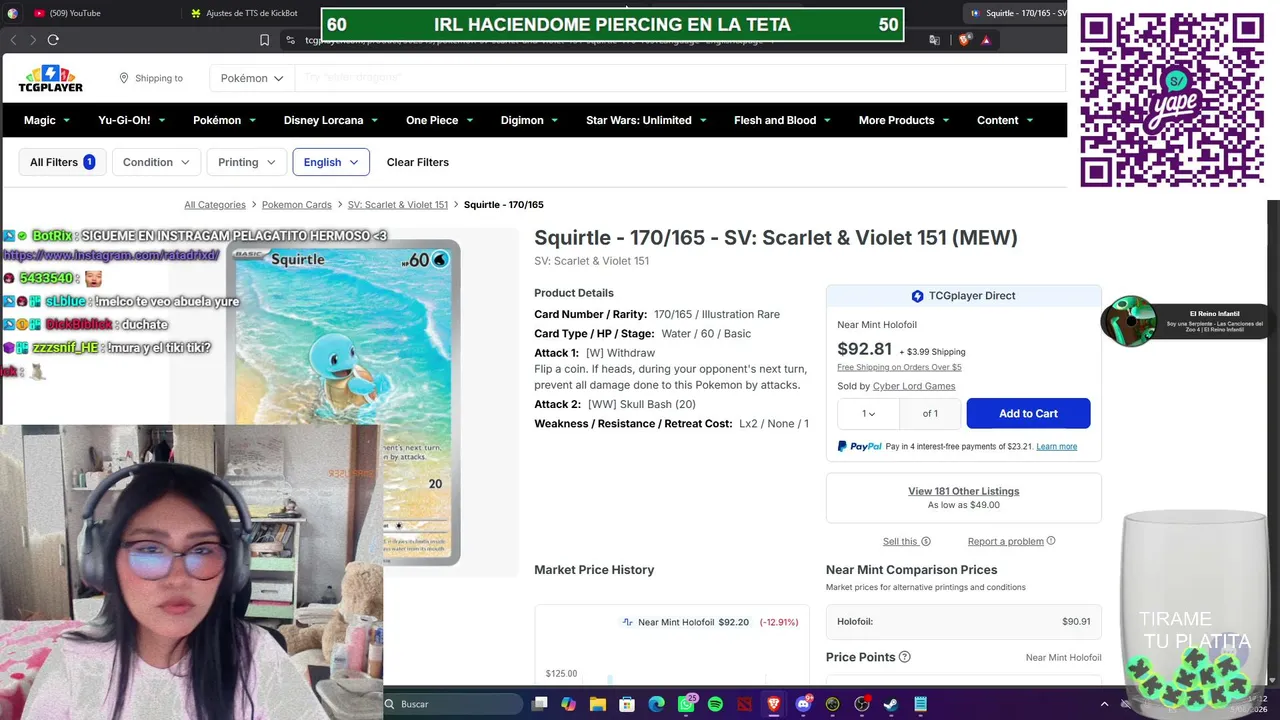1280x720 pixels.
Task: Click the Price Points help icon
Action: coord(905,657)
